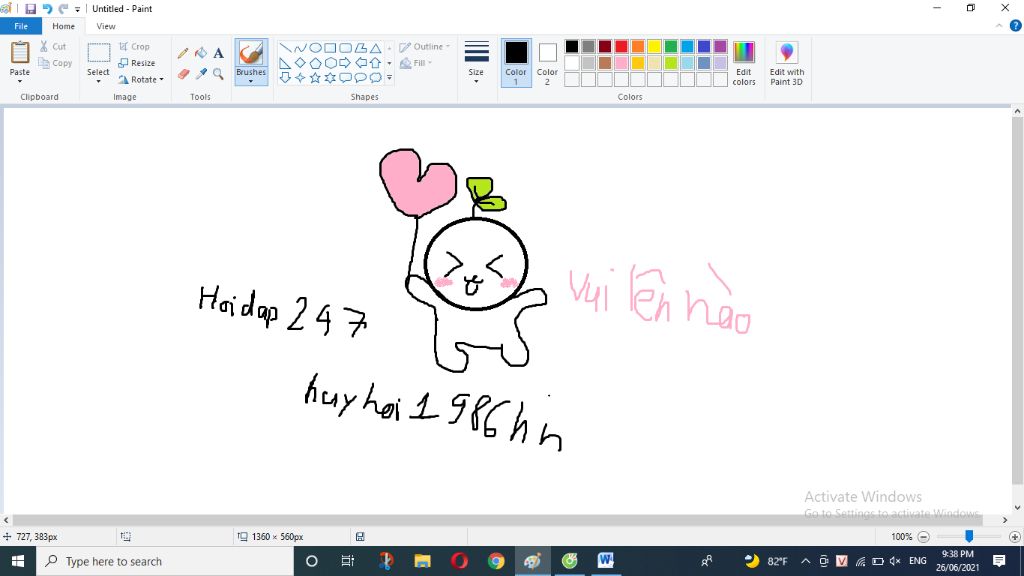Select the Pencil tool
This screenshot has width=1024, height=576.
tap(183, 54)
